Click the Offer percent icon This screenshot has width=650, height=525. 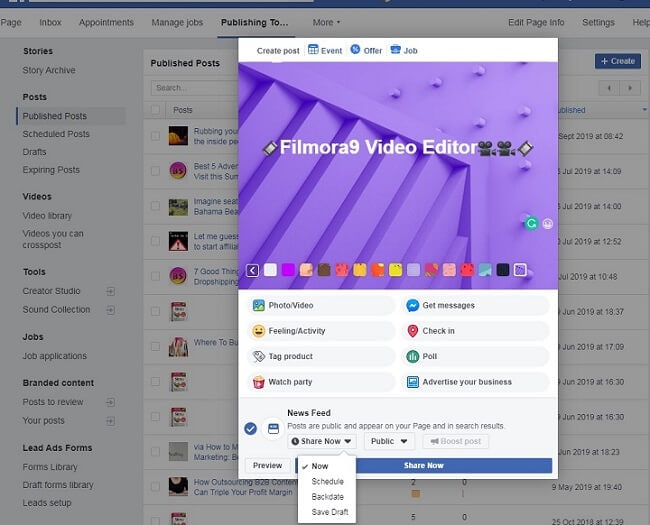pos(355,49)
